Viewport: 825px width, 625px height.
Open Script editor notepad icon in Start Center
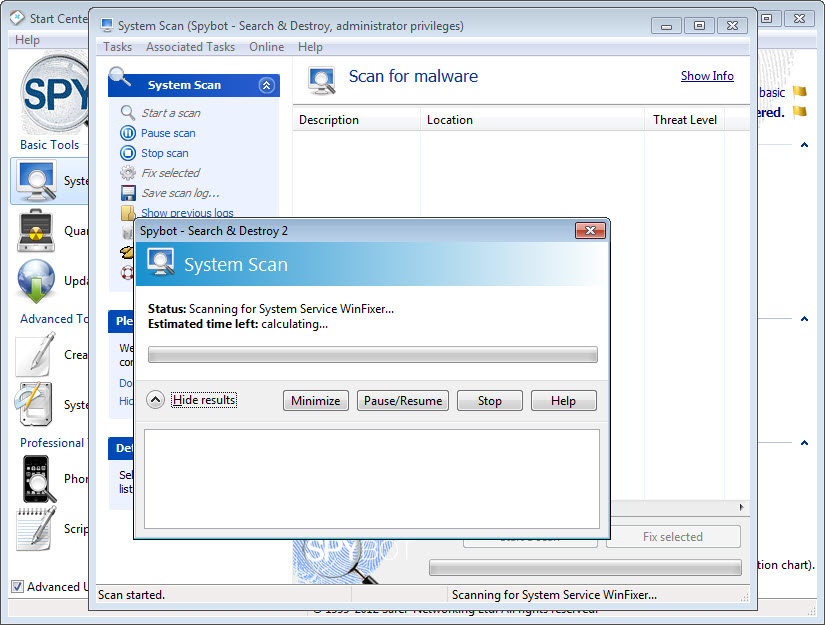tap(36, 529)
